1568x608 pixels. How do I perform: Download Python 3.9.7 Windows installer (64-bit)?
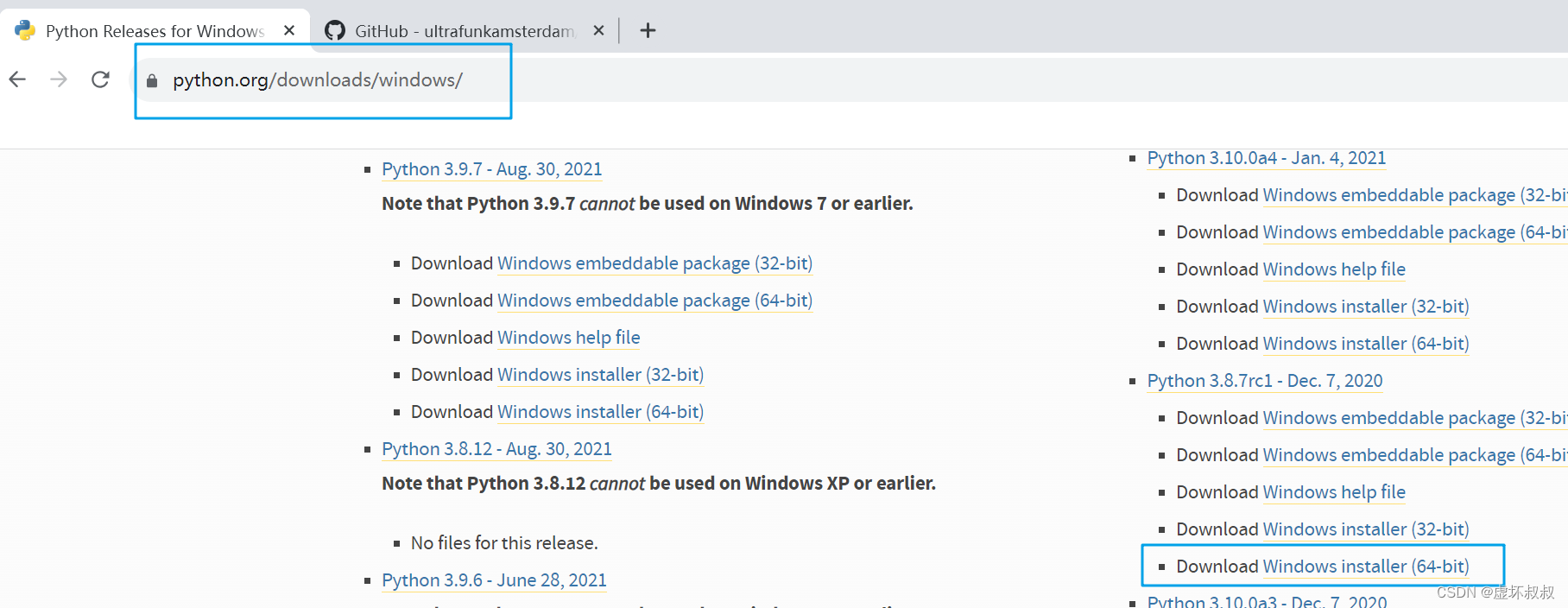coord(600,412)
